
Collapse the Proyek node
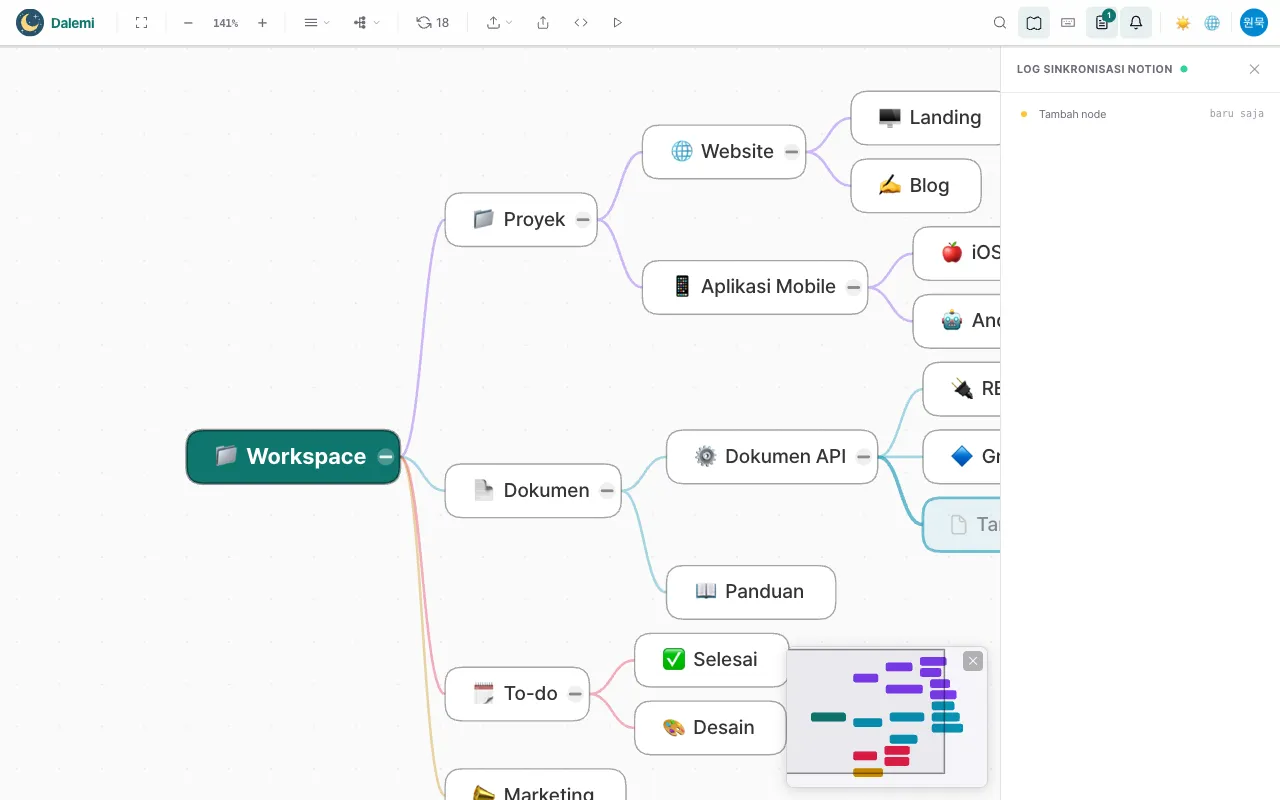point(583,220)
